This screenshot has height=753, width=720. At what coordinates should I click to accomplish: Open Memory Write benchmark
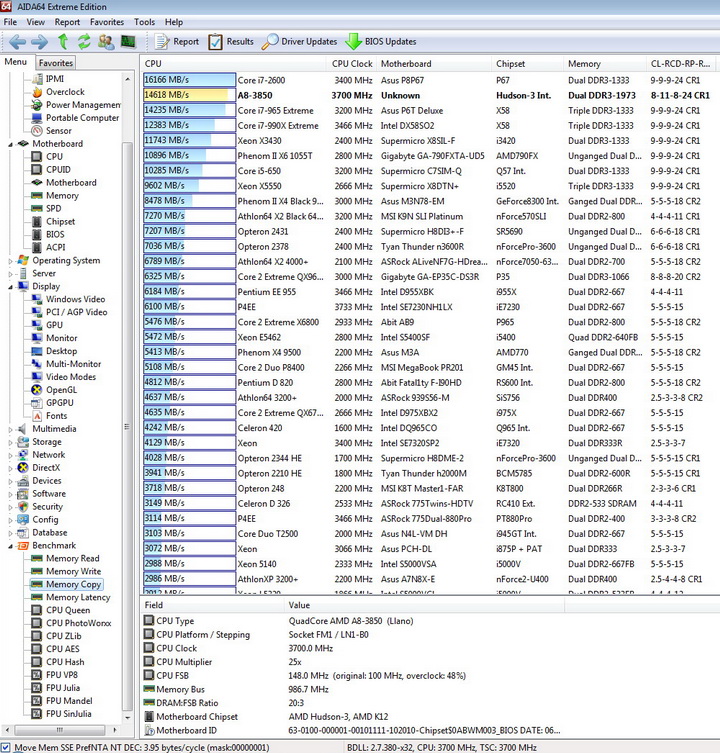(66, 571)
